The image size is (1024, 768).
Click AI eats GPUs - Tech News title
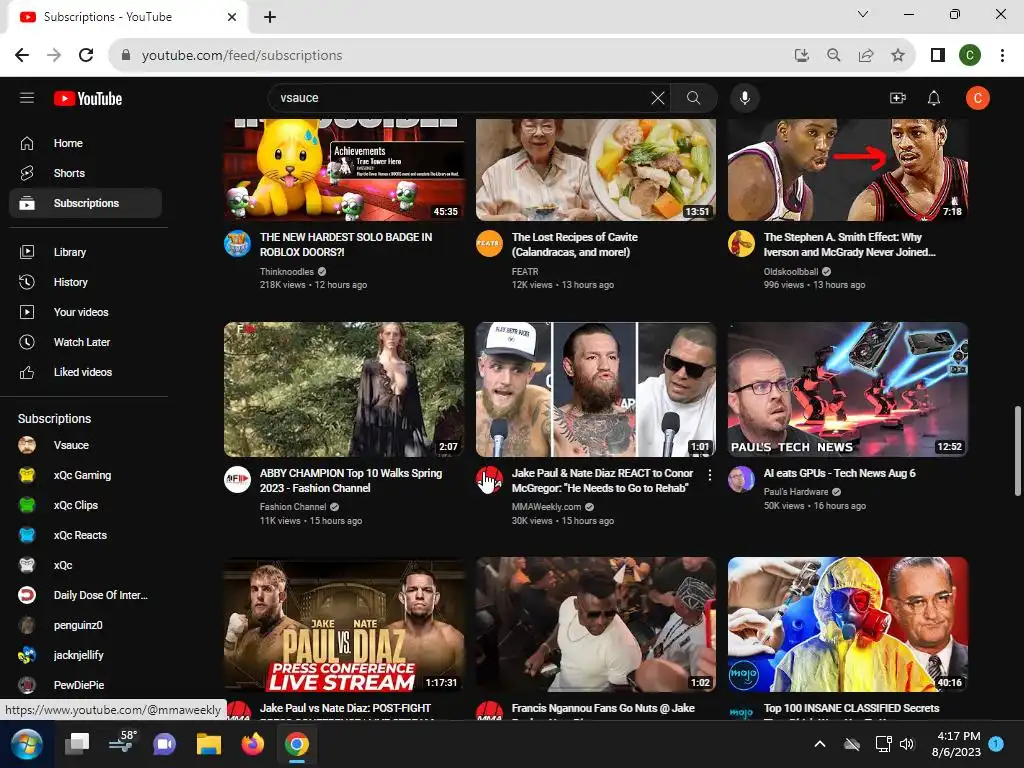[x=840, y=473]
